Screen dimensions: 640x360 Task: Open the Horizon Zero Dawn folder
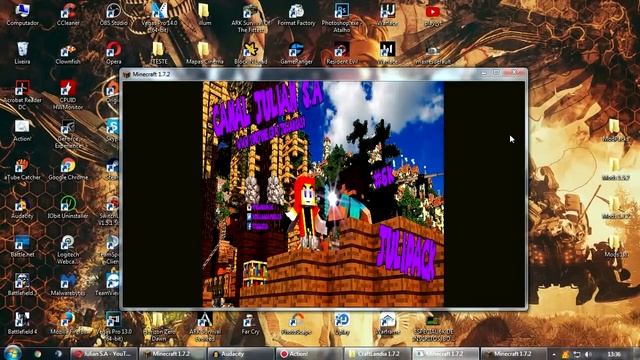pyautogui.click(x=159, y=326)
